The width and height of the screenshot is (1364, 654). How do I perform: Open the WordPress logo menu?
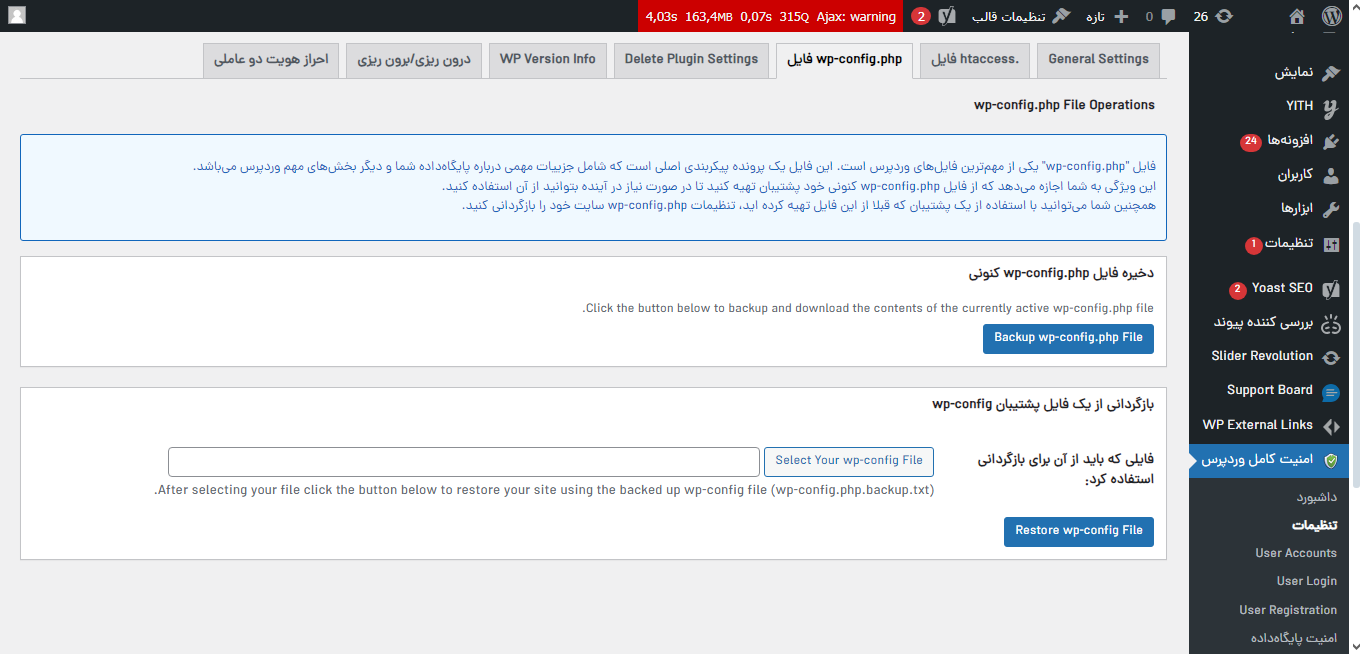[1331, 16]
